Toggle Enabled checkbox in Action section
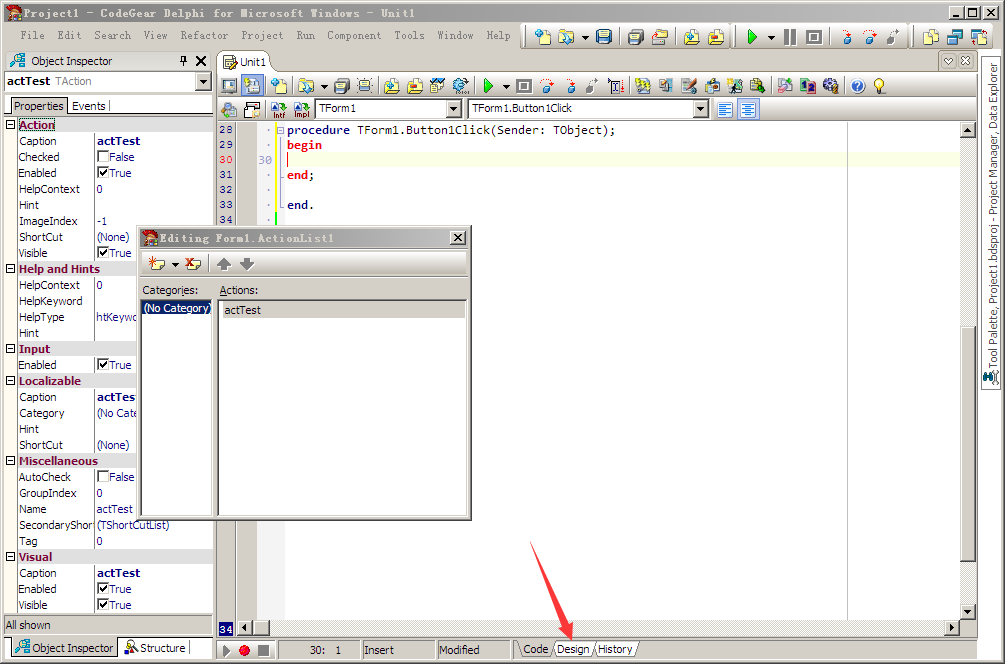 (103, 172)
